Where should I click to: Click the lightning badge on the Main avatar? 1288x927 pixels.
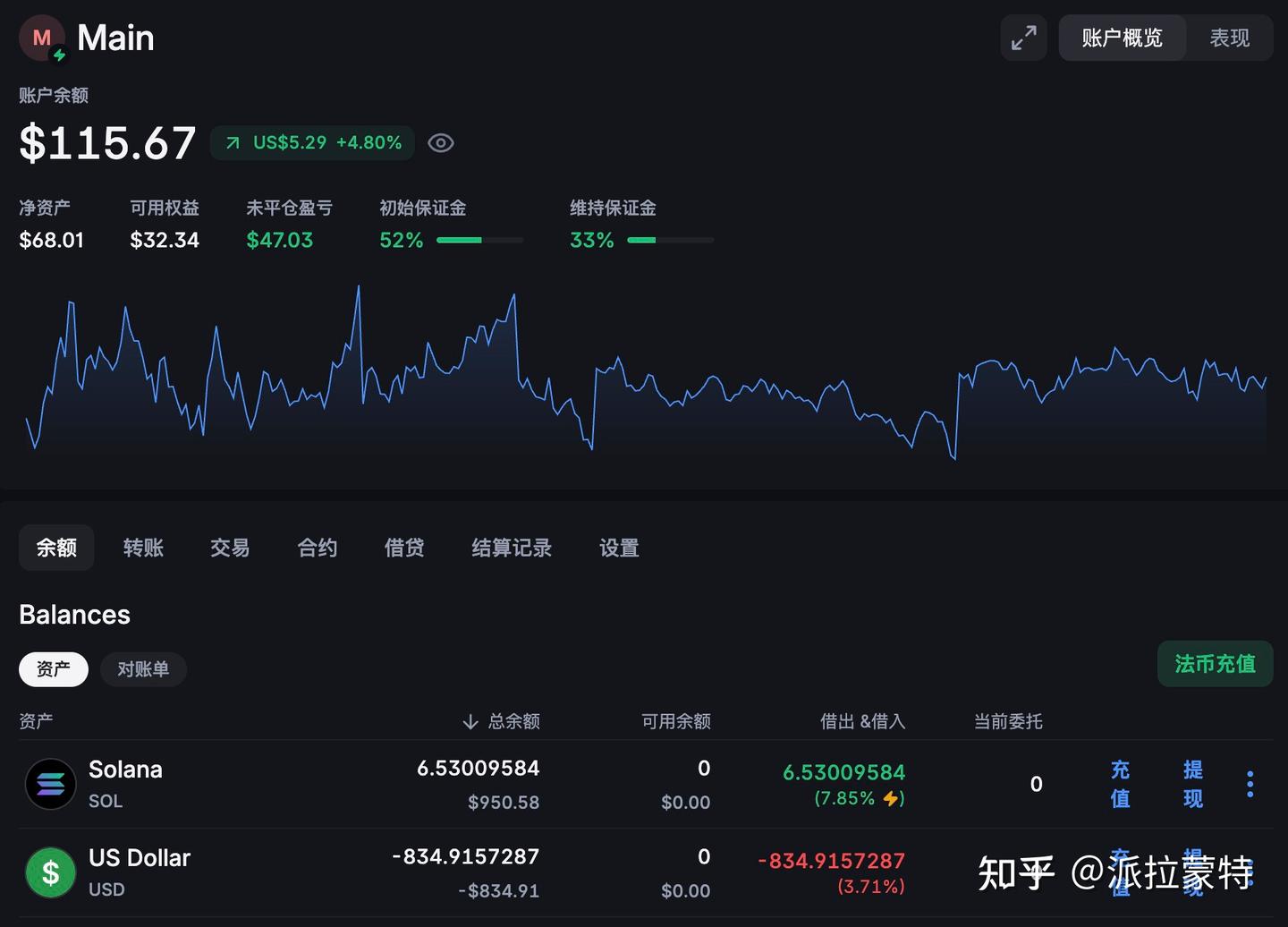click(x=59, y=55)
